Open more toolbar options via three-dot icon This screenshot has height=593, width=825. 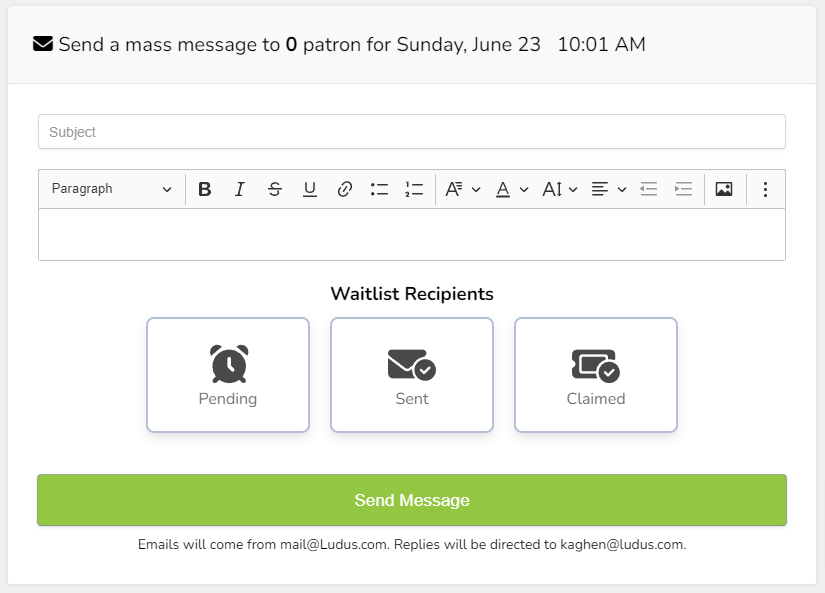[x=765, y=189]
